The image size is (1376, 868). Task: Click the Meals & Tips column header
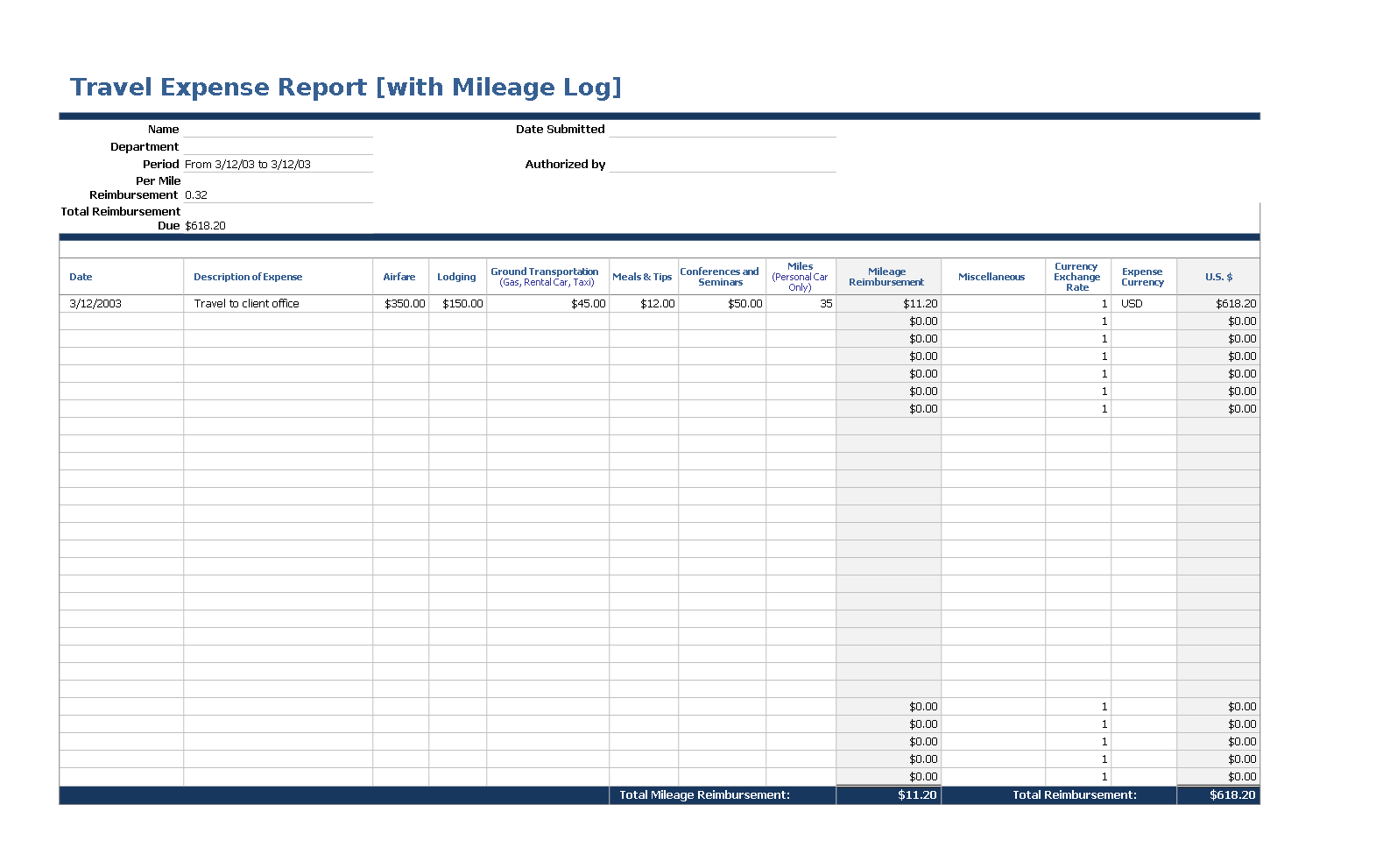click(643, 277)
